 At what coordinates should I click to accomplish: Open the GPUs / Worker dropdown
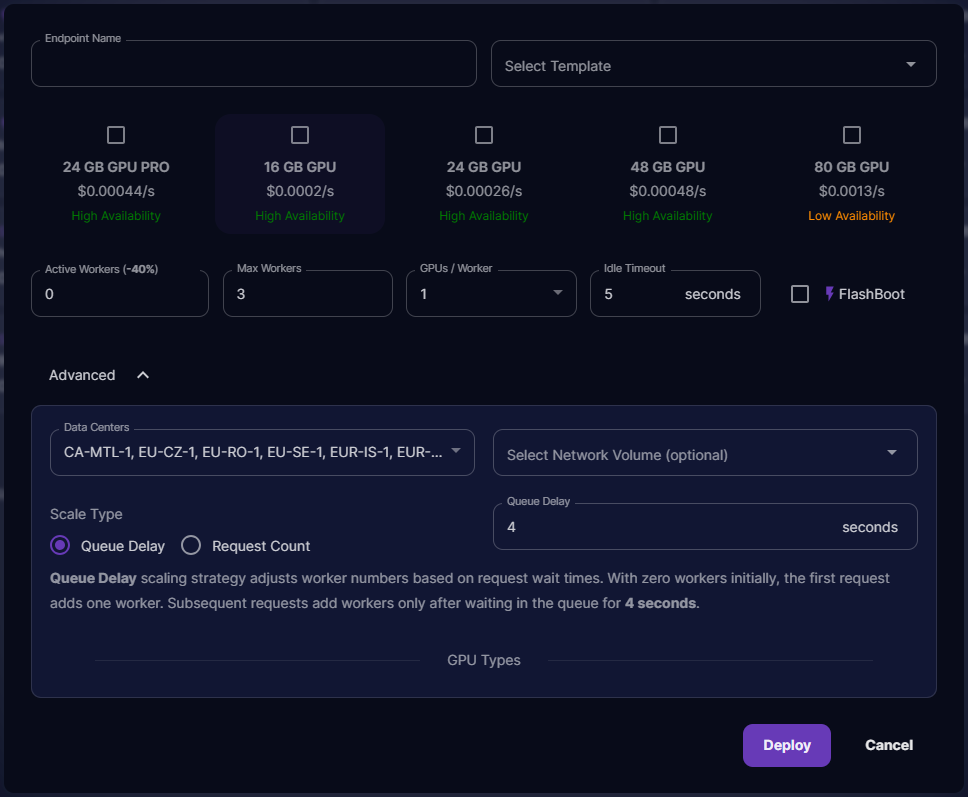click(491, 294)
